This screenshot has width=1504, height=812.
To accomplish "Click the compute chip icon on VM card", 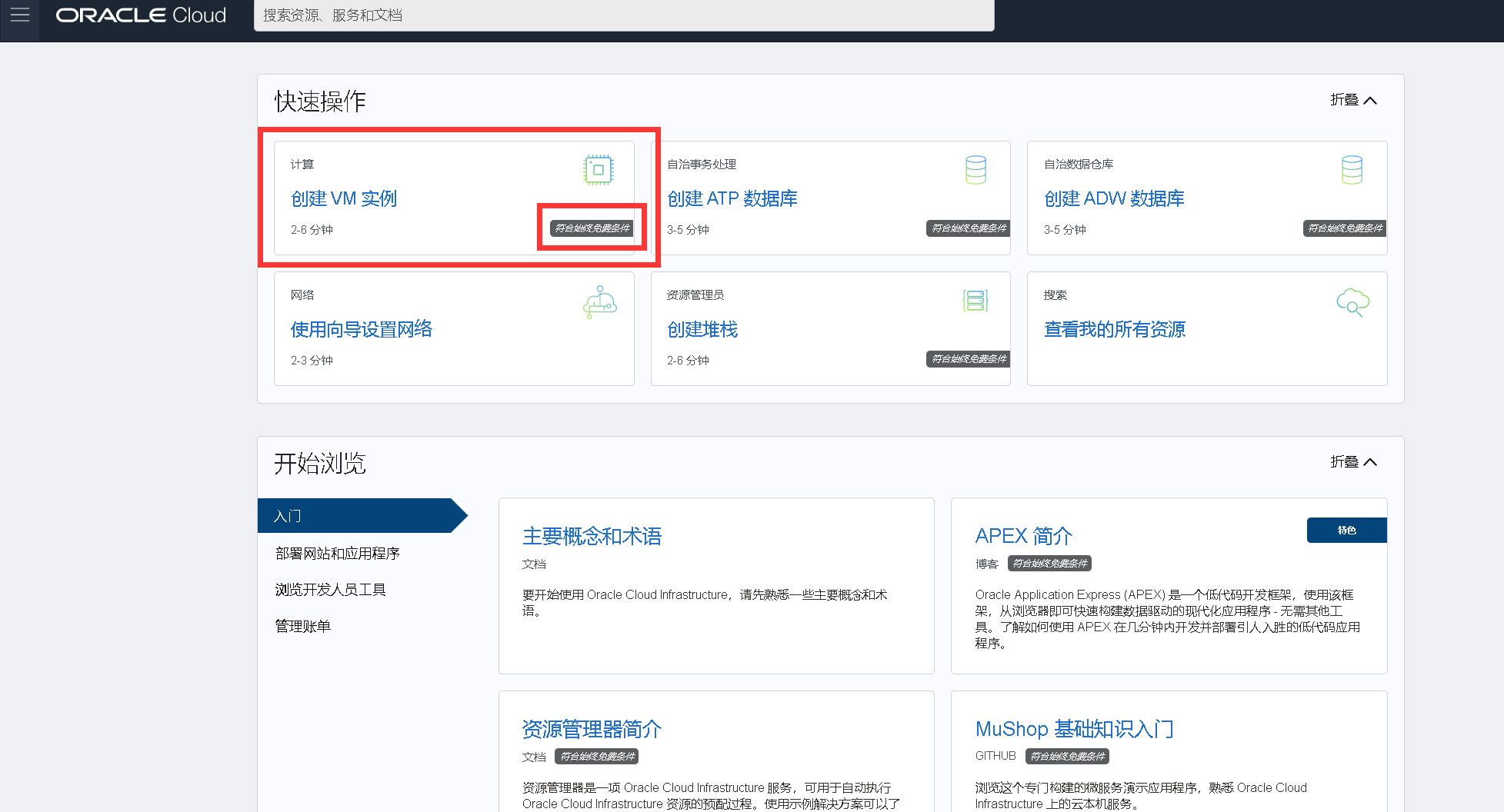I will [599, 168].
